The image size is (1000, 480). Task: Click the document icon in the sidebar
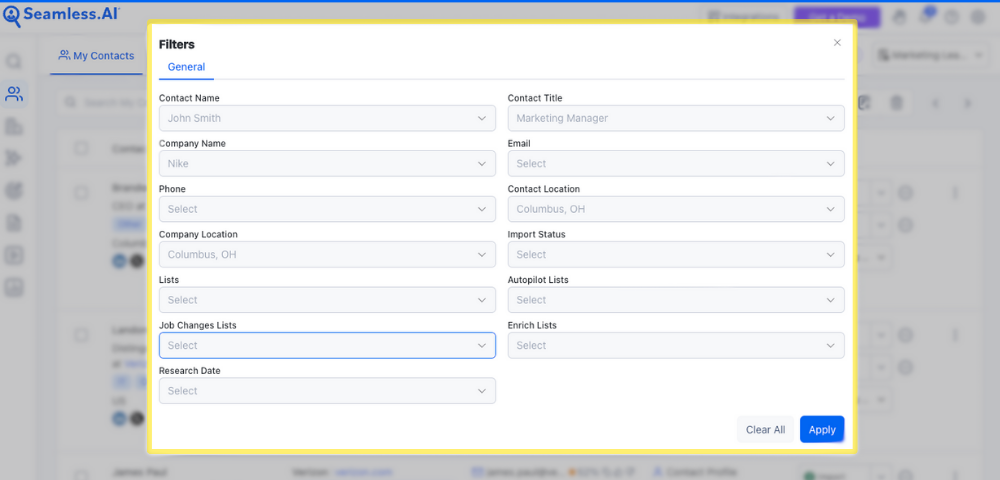pyautogui.click(x=14, y=223)
